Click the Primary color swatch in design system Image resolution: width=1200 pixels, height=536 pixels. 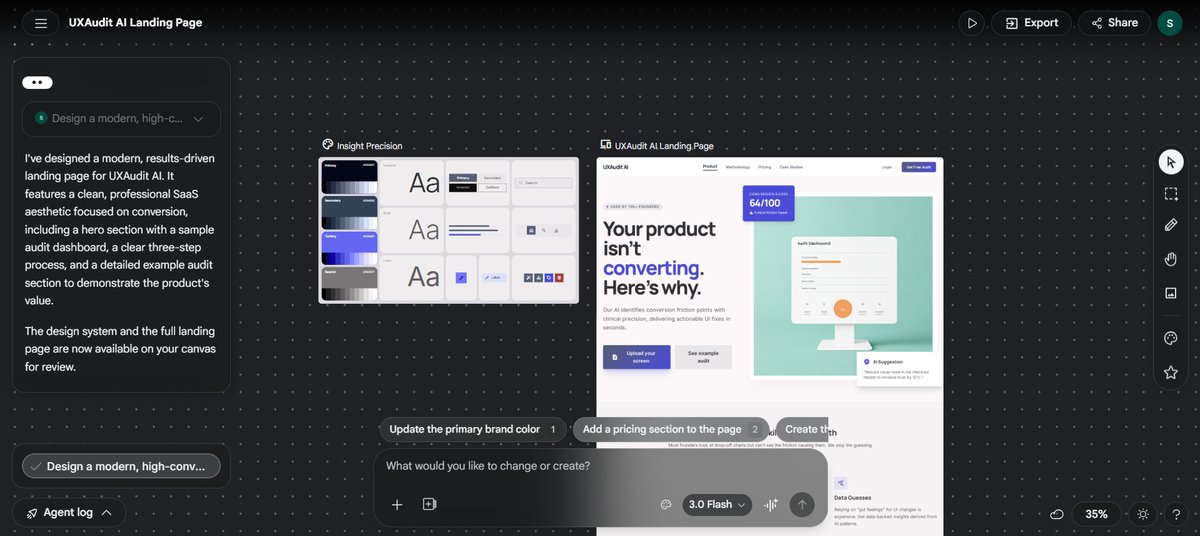point(349,177)
